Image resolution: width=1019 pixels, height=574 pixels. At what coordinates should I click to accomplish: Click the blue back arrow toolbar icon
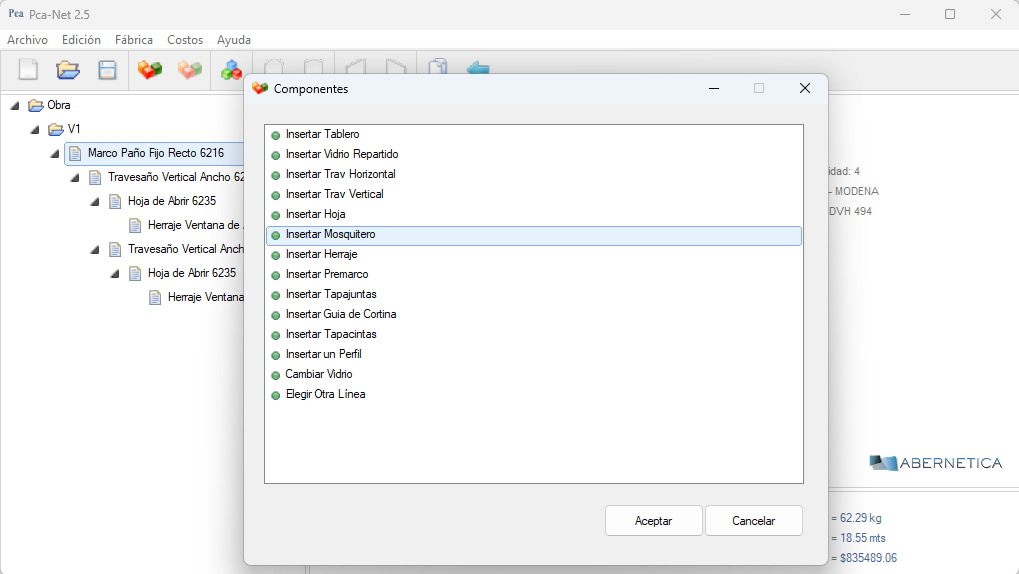point(478,68)
